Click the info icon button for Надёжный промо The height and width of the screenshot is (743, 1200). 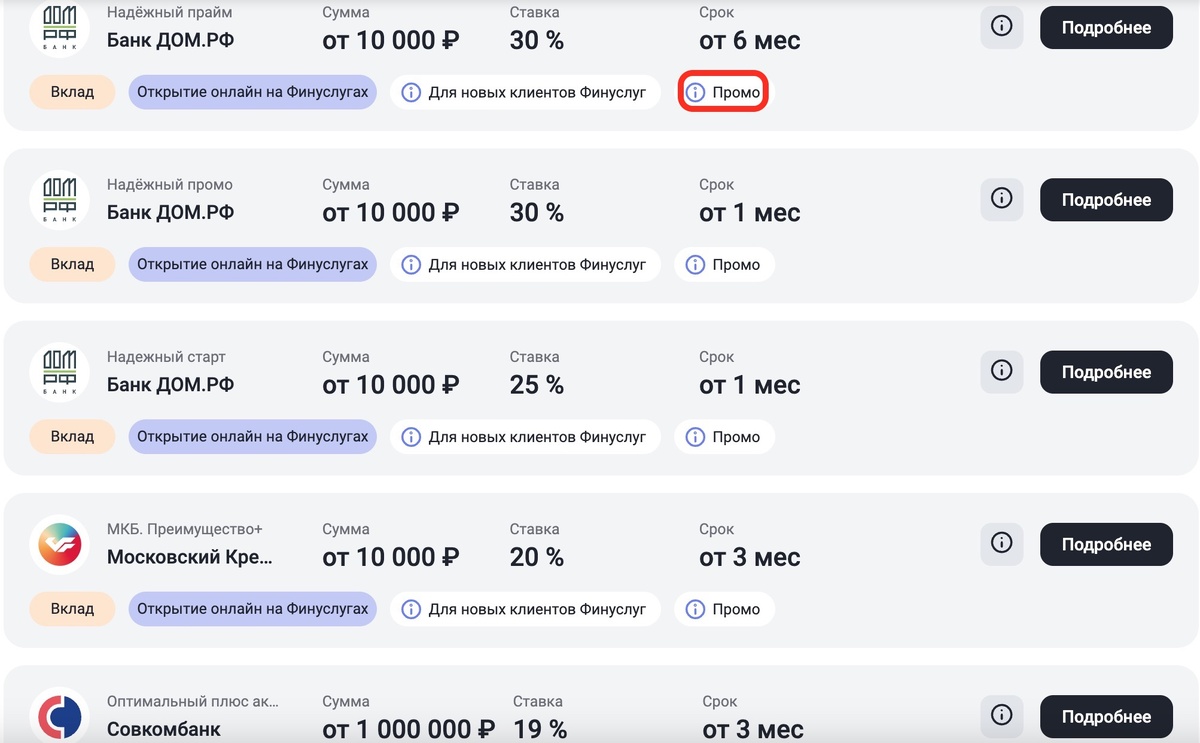(1001, 199)
